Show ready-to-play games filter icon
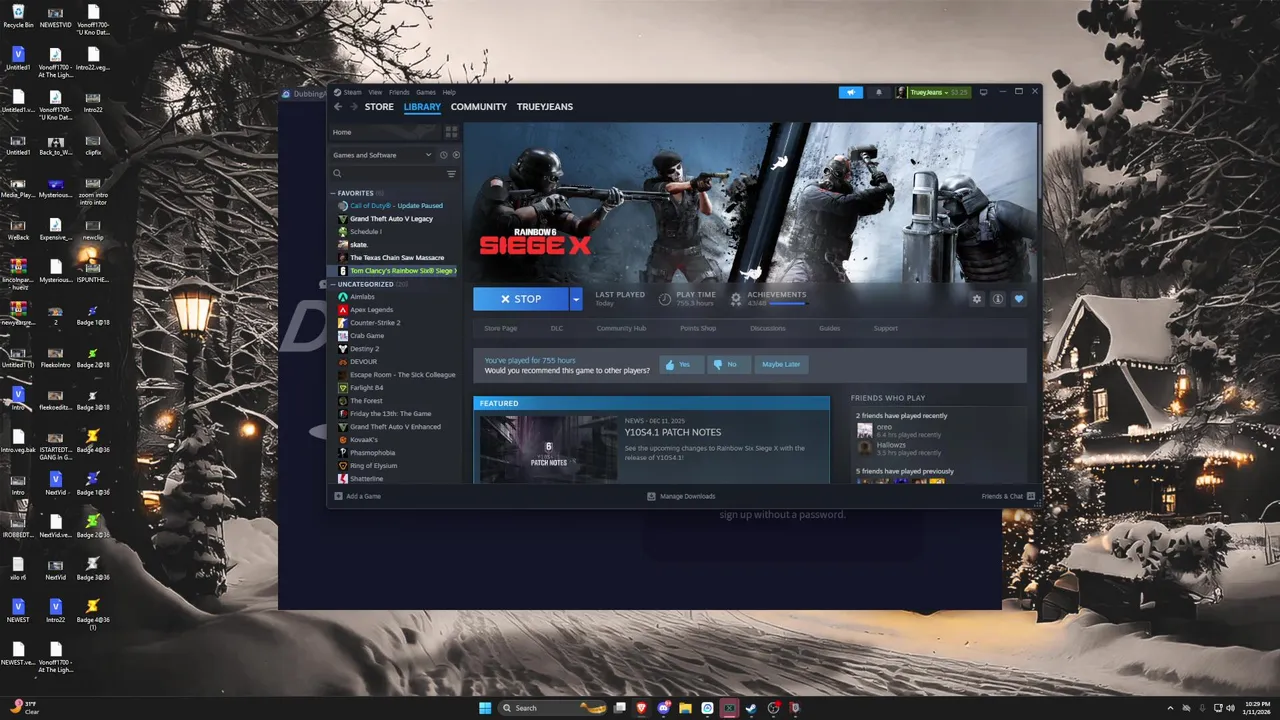The width and height of the screenshot is (1280, 720). point(456,155)
